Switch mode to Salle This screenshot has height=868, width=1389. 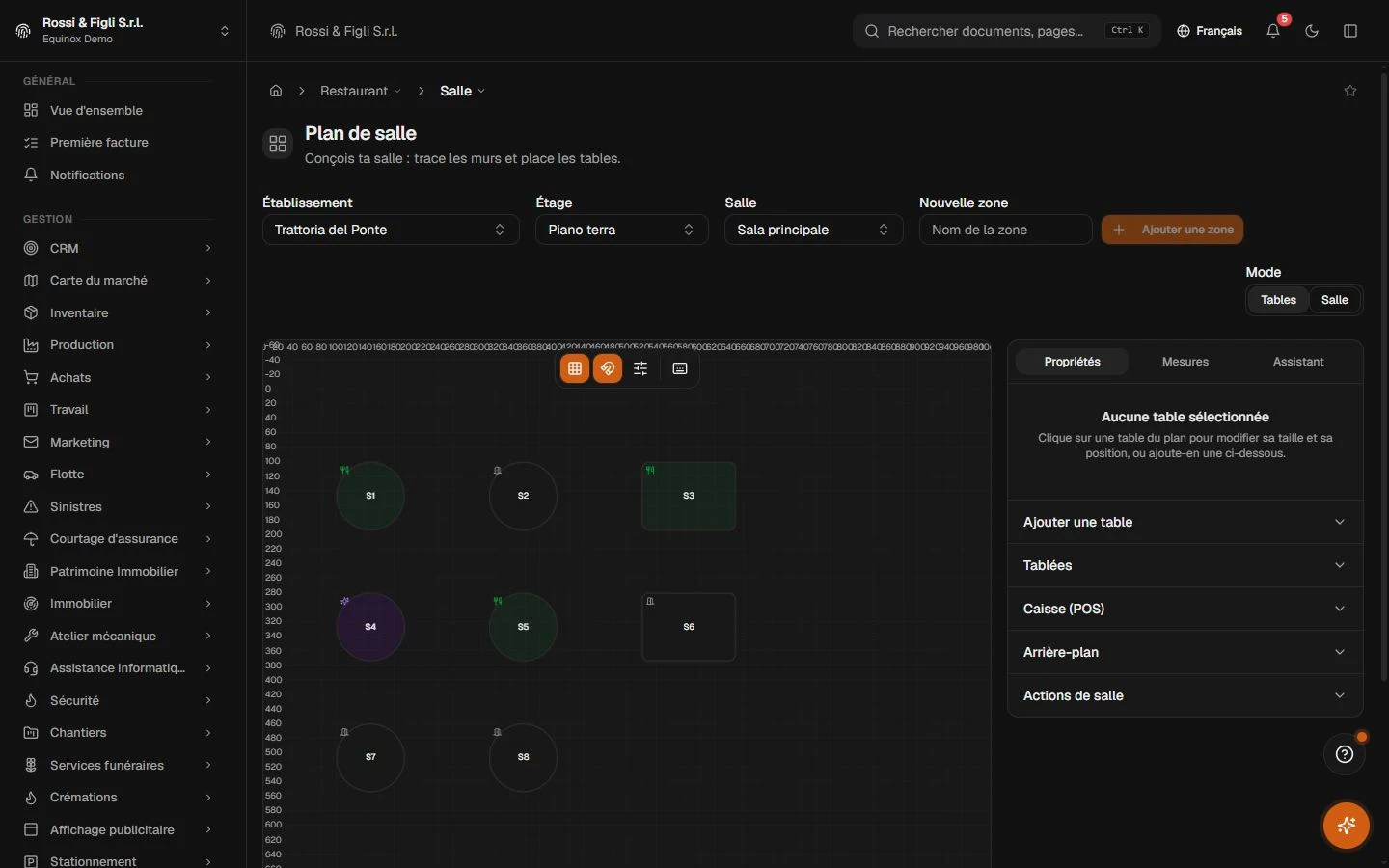[x=1335, y=300]
